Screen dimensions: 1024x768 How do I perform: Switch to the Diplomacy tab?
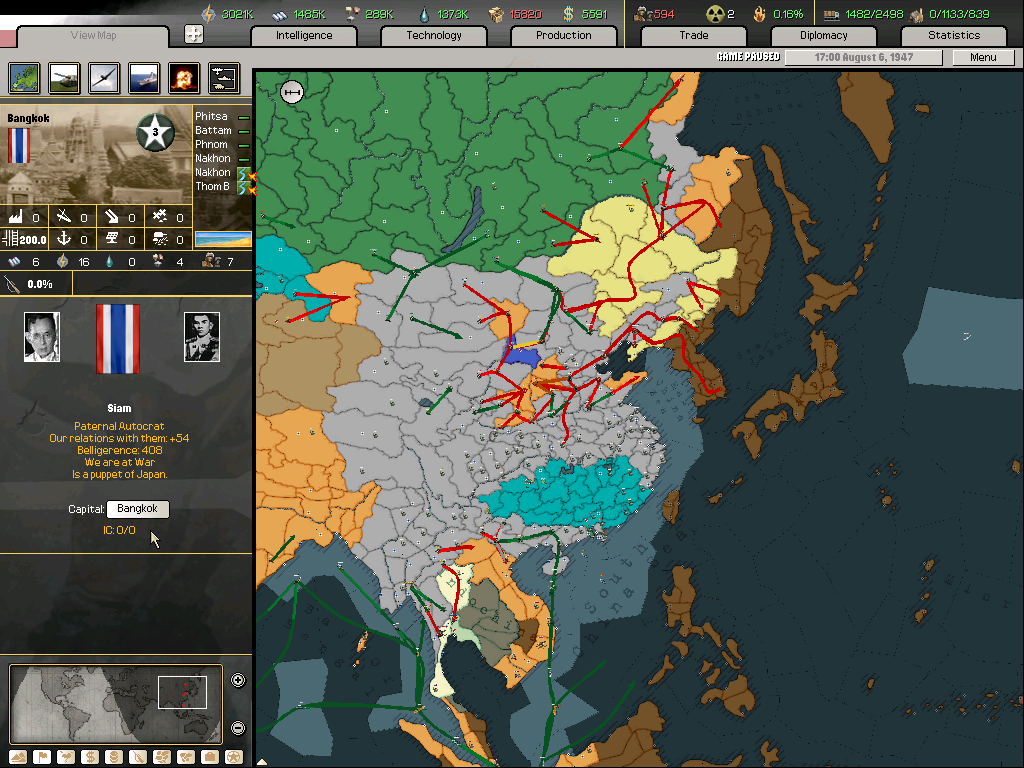823,36
